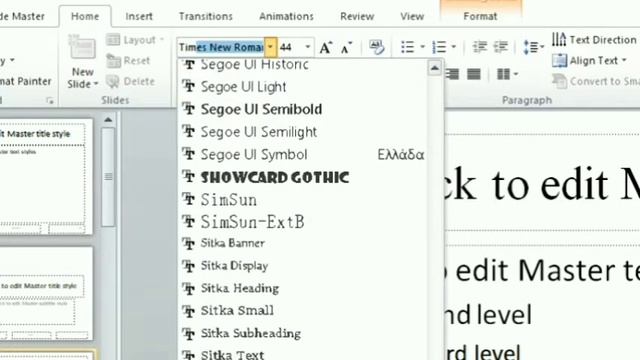Switch to the Transitions tab
Viewport: 640px width, 360px height.
(x=206, y=16)
